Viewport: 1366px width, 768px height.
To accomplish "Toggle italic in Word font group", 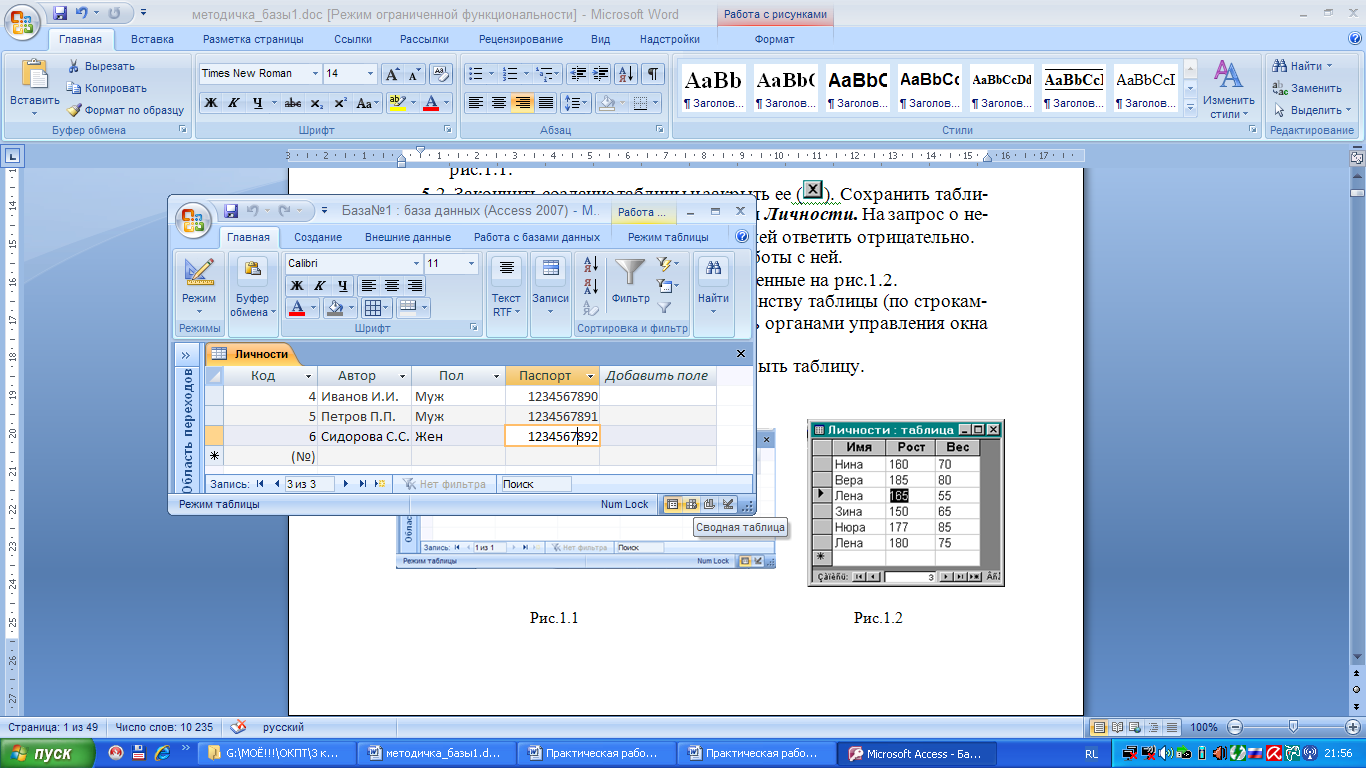I will [x=233, y=103].
